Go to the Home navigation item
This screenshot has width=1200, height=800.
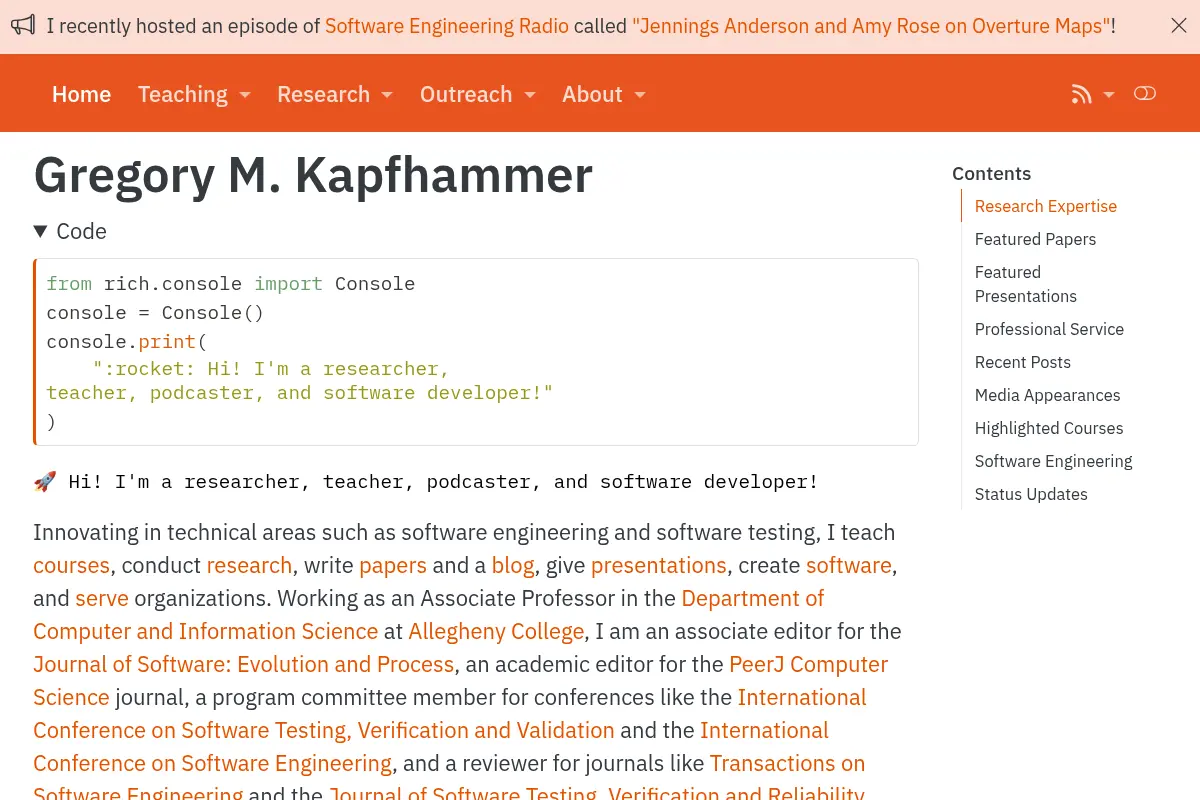[x=81, y=94]
